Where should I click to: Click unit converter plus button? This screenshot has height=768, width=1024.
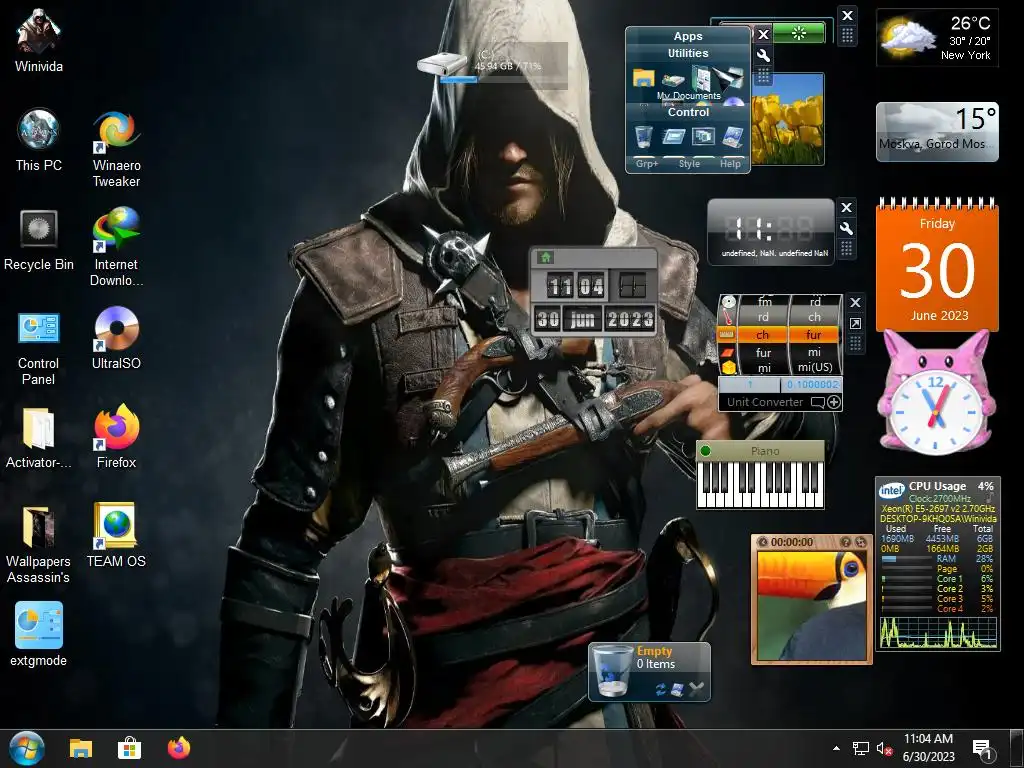(834, 402)
